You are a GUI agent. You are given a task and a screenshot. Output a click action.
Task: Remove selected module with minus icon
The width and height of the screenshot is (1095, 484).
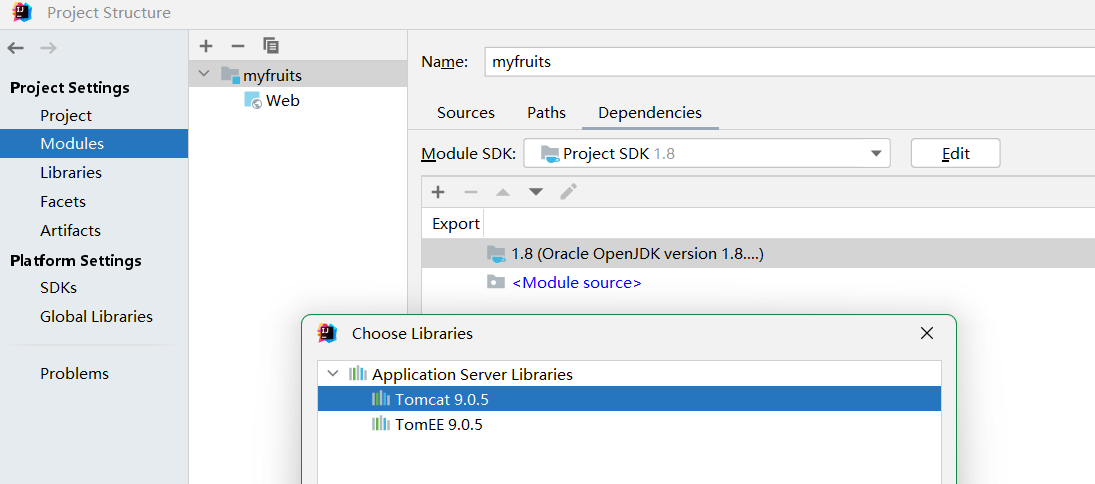pyautogui.click(x=238, y=46)
